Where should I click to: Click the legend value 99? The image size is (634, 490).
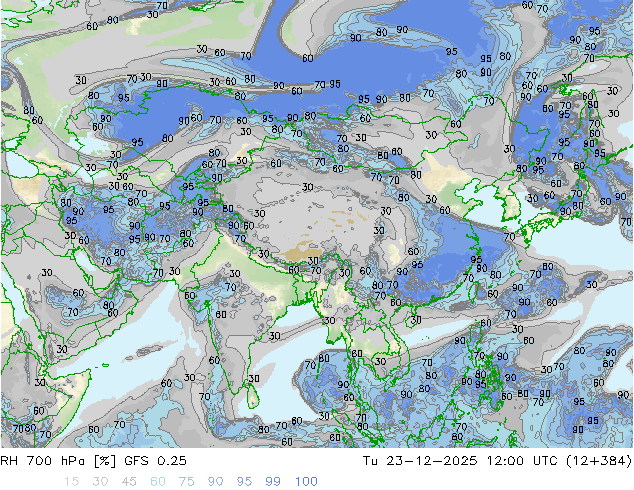pos(273,482)
